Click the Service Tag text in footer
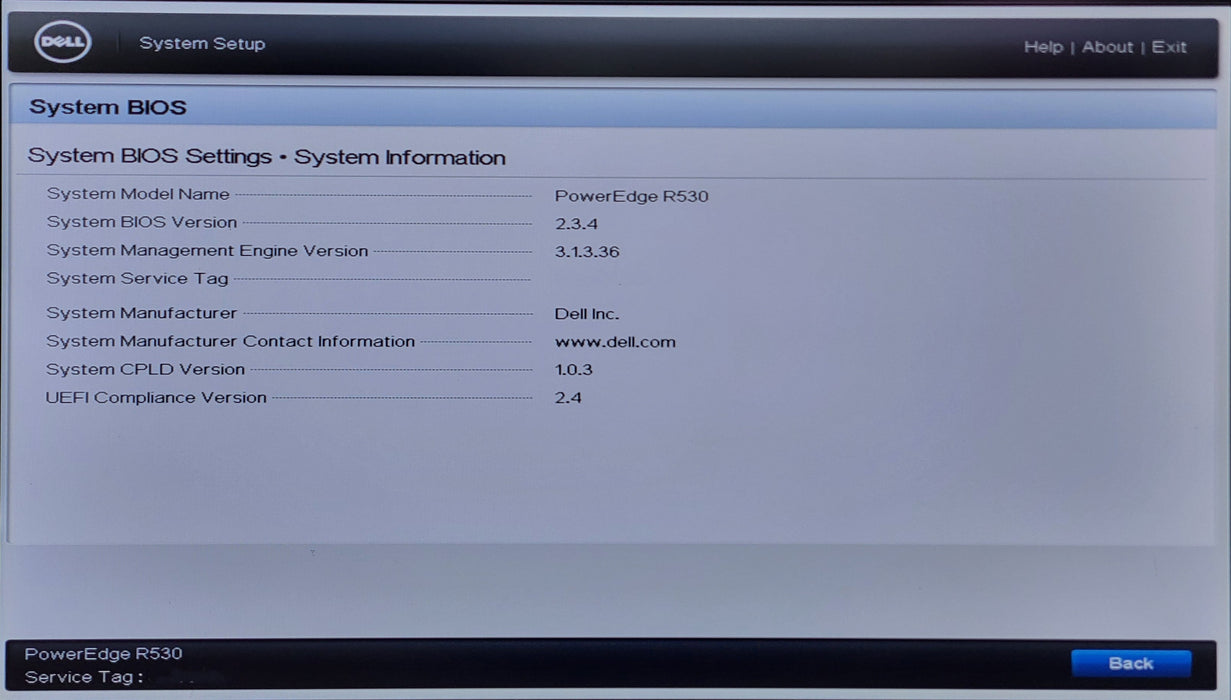This screenshot has height=700, width=1231. pyautogui.click(x=84, y=677)
